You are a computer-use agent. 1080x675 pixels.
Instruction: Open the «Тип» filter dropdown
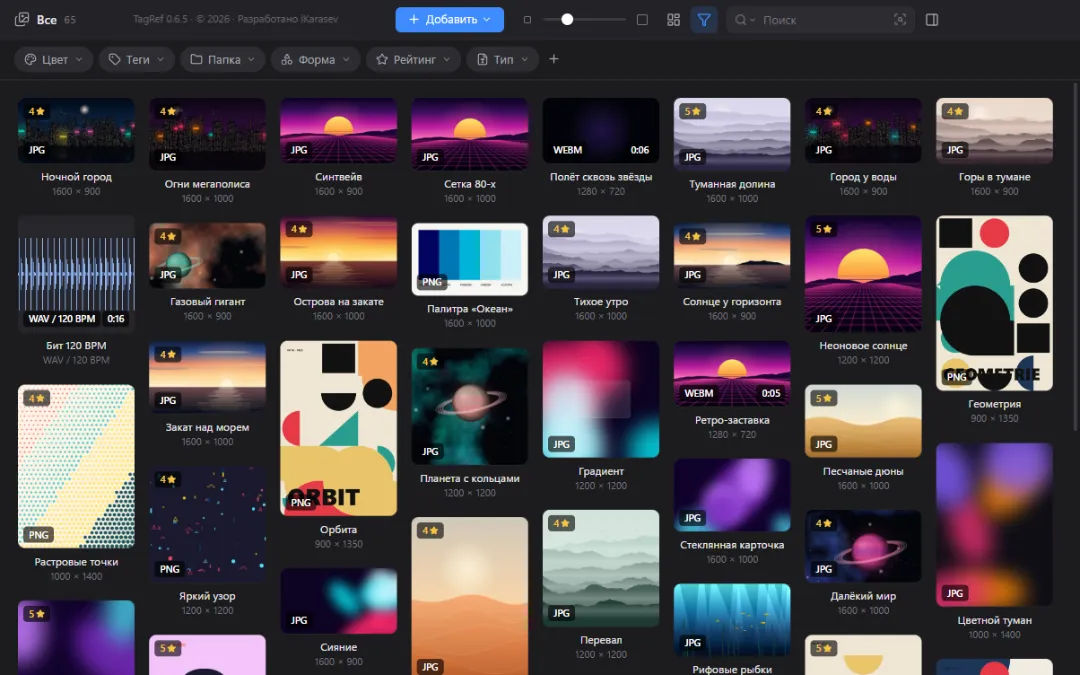click(502, 60)
